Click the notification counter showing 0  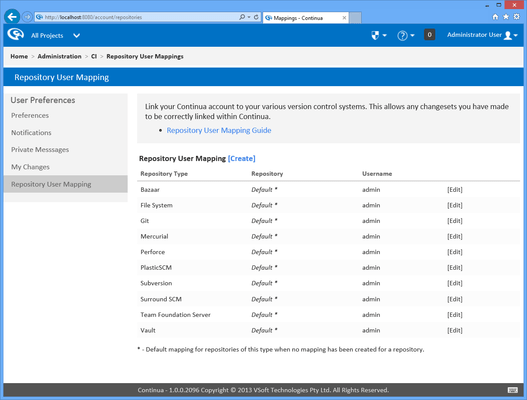click(429, 35)
